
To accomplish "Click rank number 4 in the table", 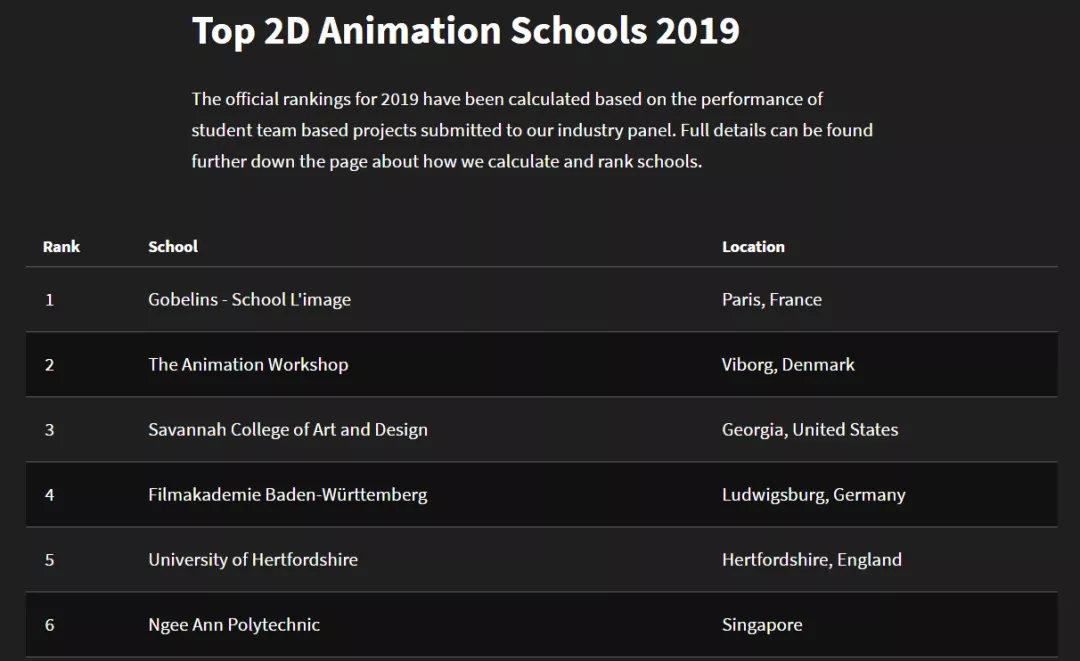I will click(49, 495).
